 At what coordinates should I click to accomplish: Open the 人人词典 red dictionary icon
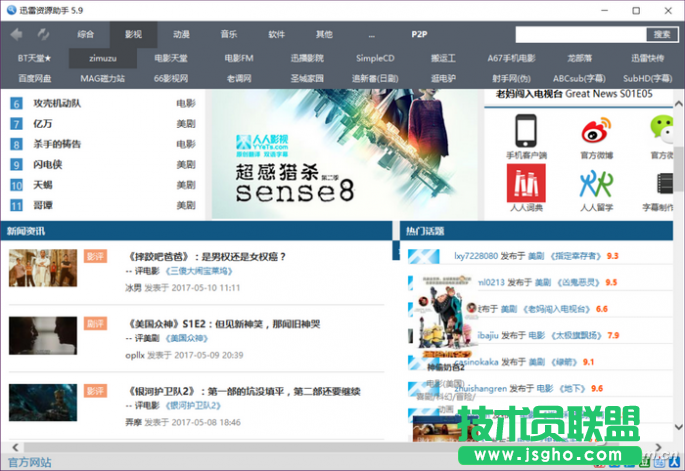526,183
